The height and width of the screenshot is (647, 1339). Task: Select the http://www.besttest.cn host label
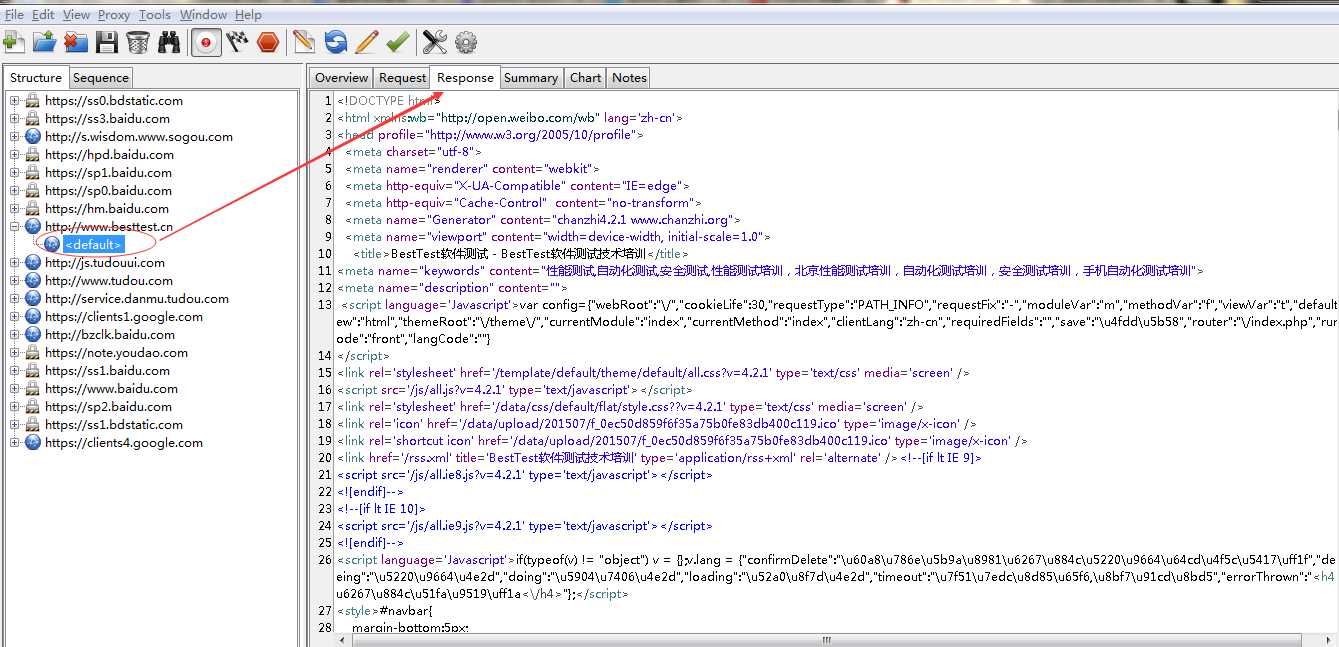(109, 227)
